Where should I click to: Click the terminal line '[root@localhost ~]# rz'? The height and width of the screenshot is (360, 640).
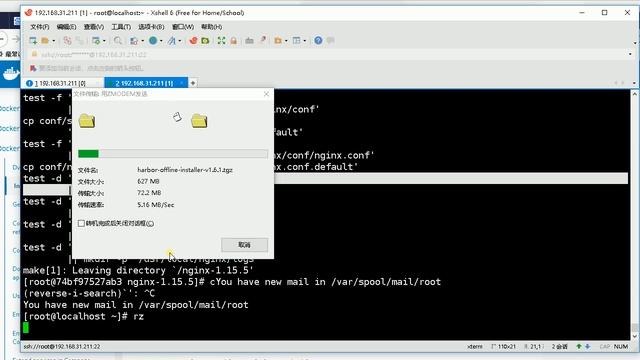84,316
